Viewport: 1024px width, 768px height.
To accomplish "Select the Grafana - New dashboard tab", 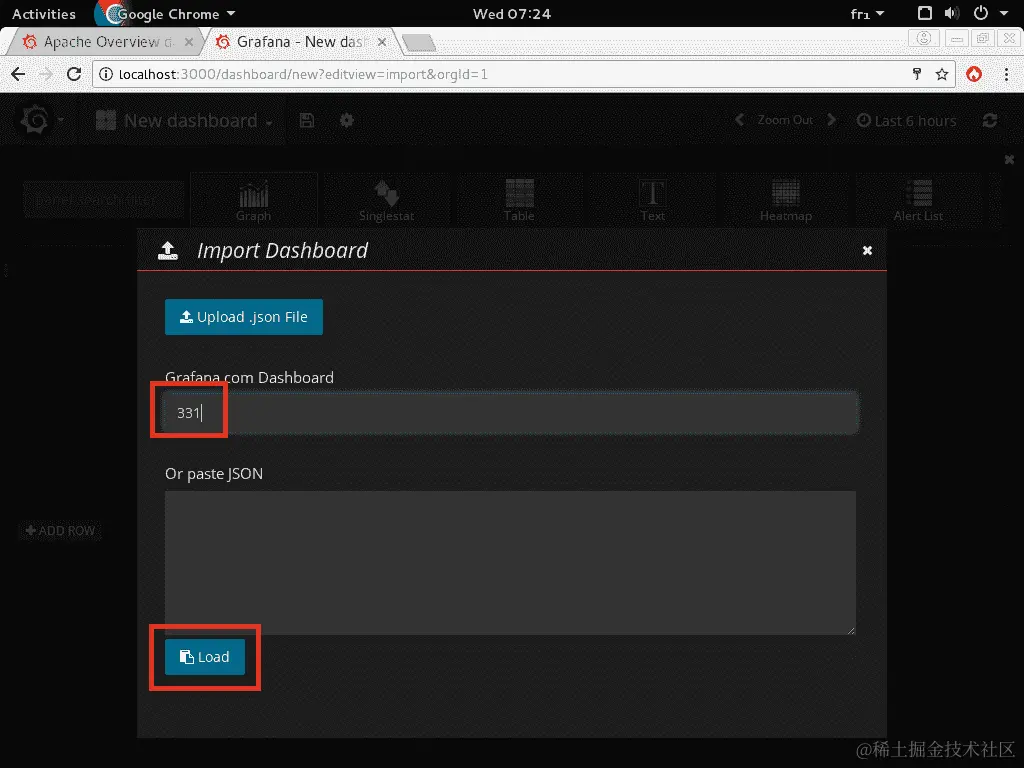I will 300,42.
